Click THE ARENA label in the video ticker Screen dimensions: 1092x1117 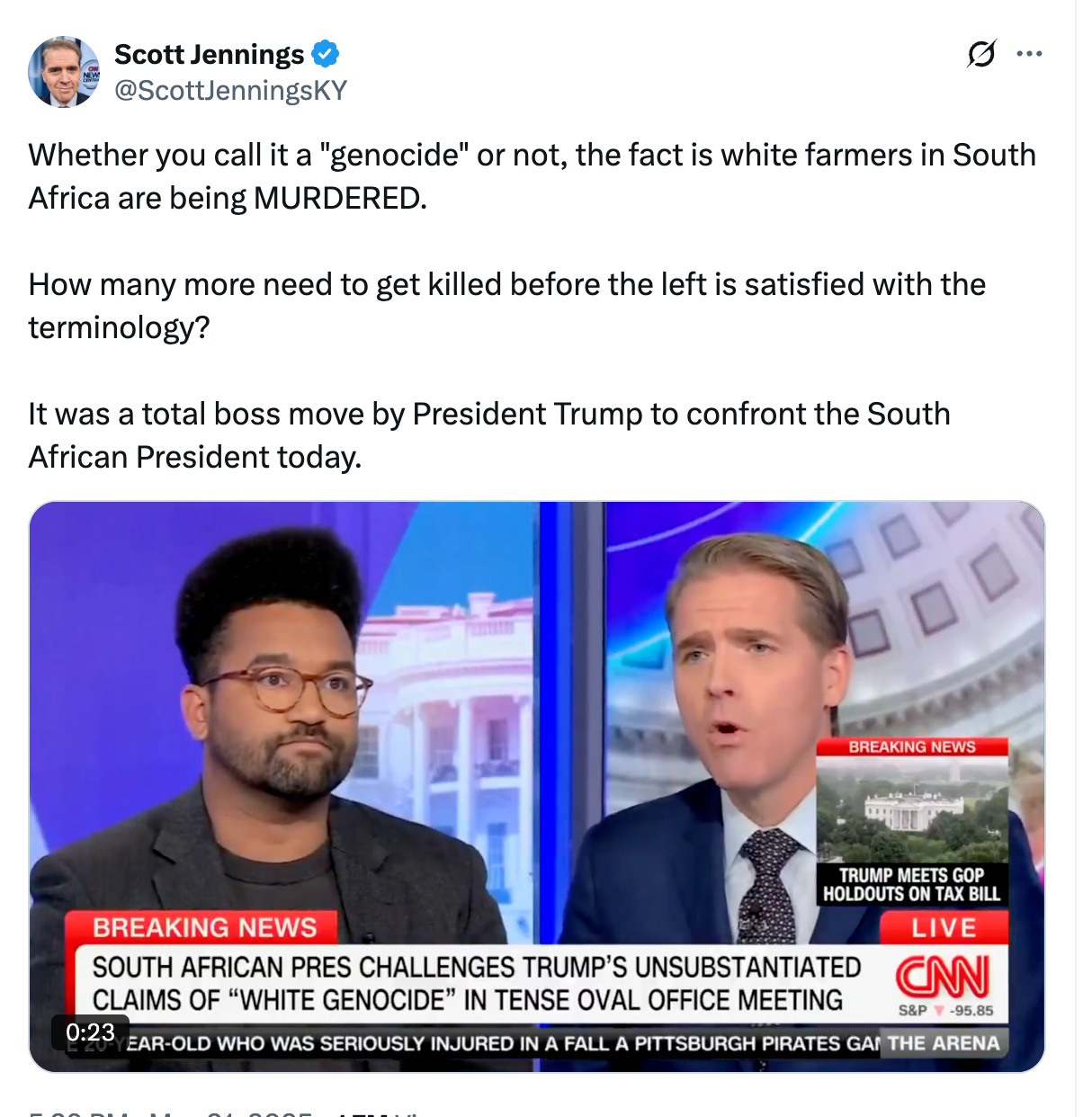(x=944, y=1043)
